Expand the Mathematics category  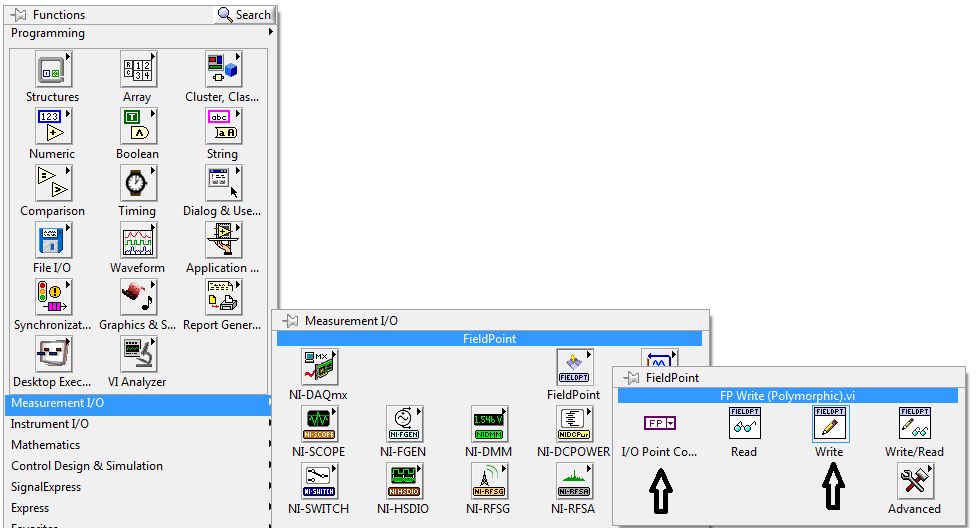point(138,445)
